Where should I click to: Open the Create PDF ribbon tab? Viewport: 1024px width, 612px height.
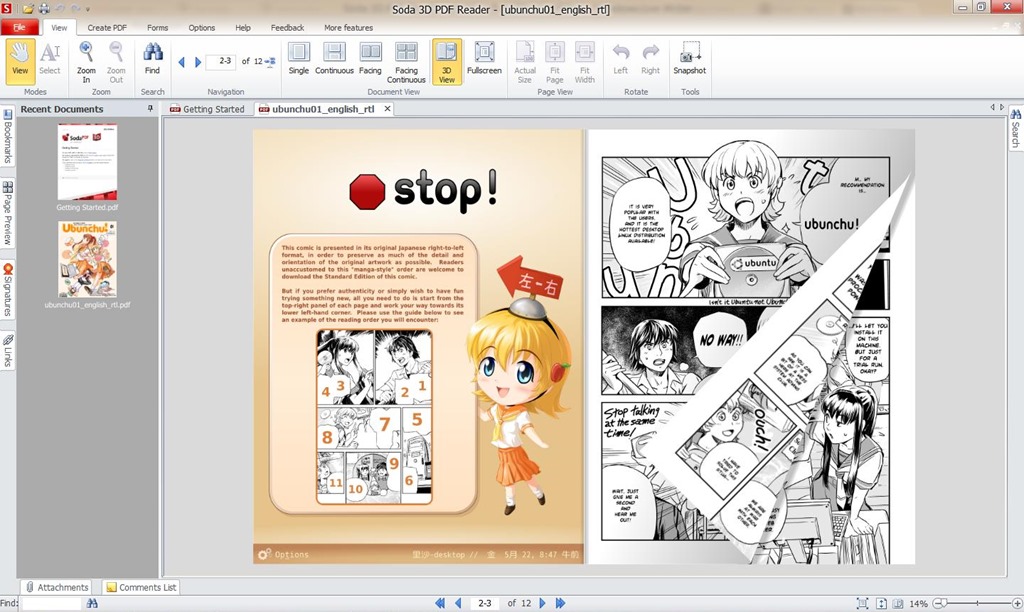[x=107, y=27]
